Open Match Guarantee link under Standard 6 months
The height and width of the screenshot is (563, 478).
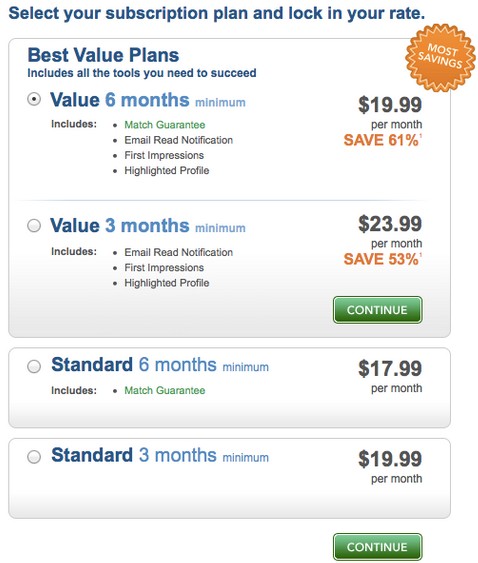click(x=164, y=390)
